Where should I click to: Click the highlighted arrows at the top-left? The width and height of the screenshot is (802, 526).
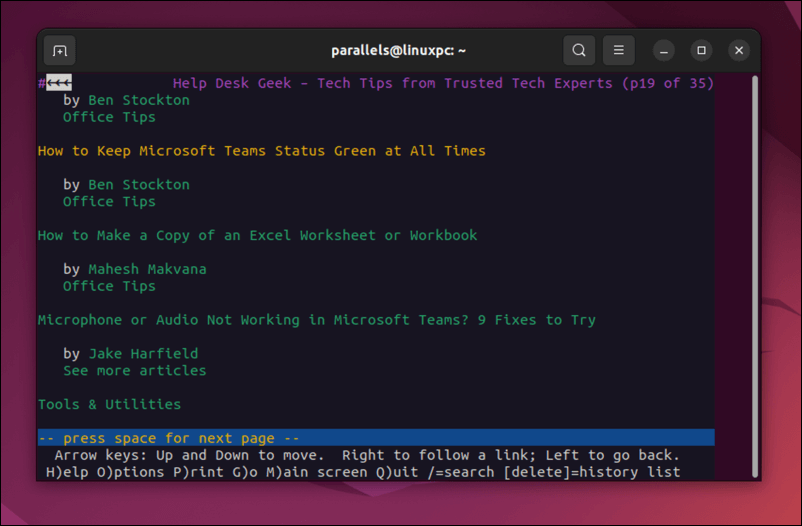pyautogui.click(x=59, y=83)
